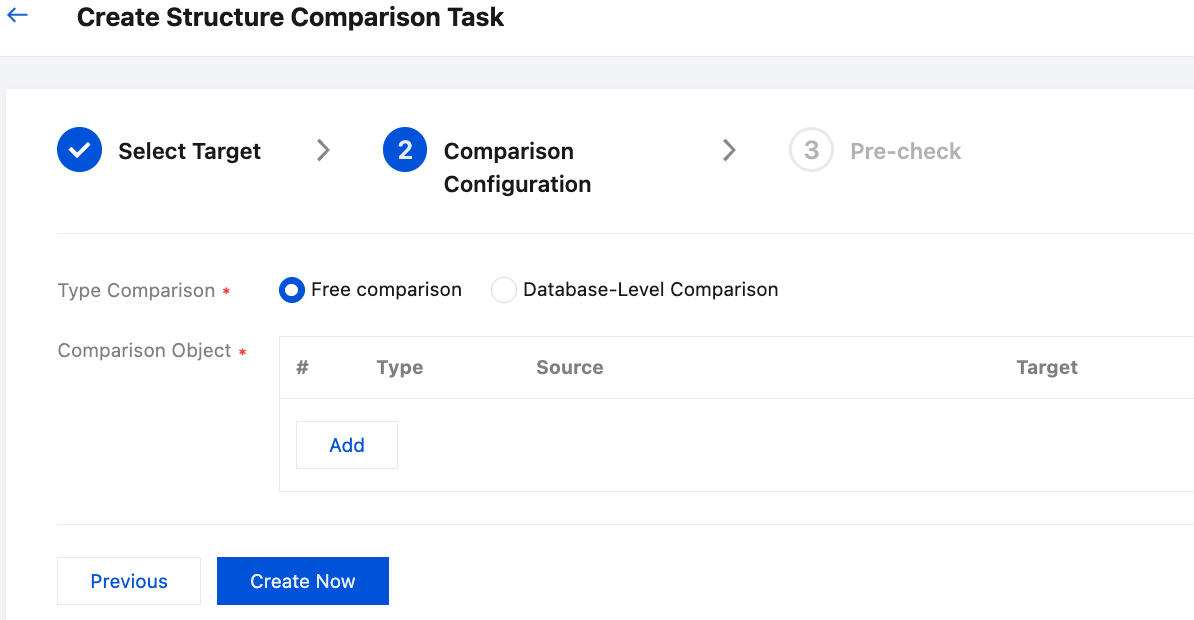
Task: Open the Select Target step label
Action: pyautogui.click(x=189, y=151)
